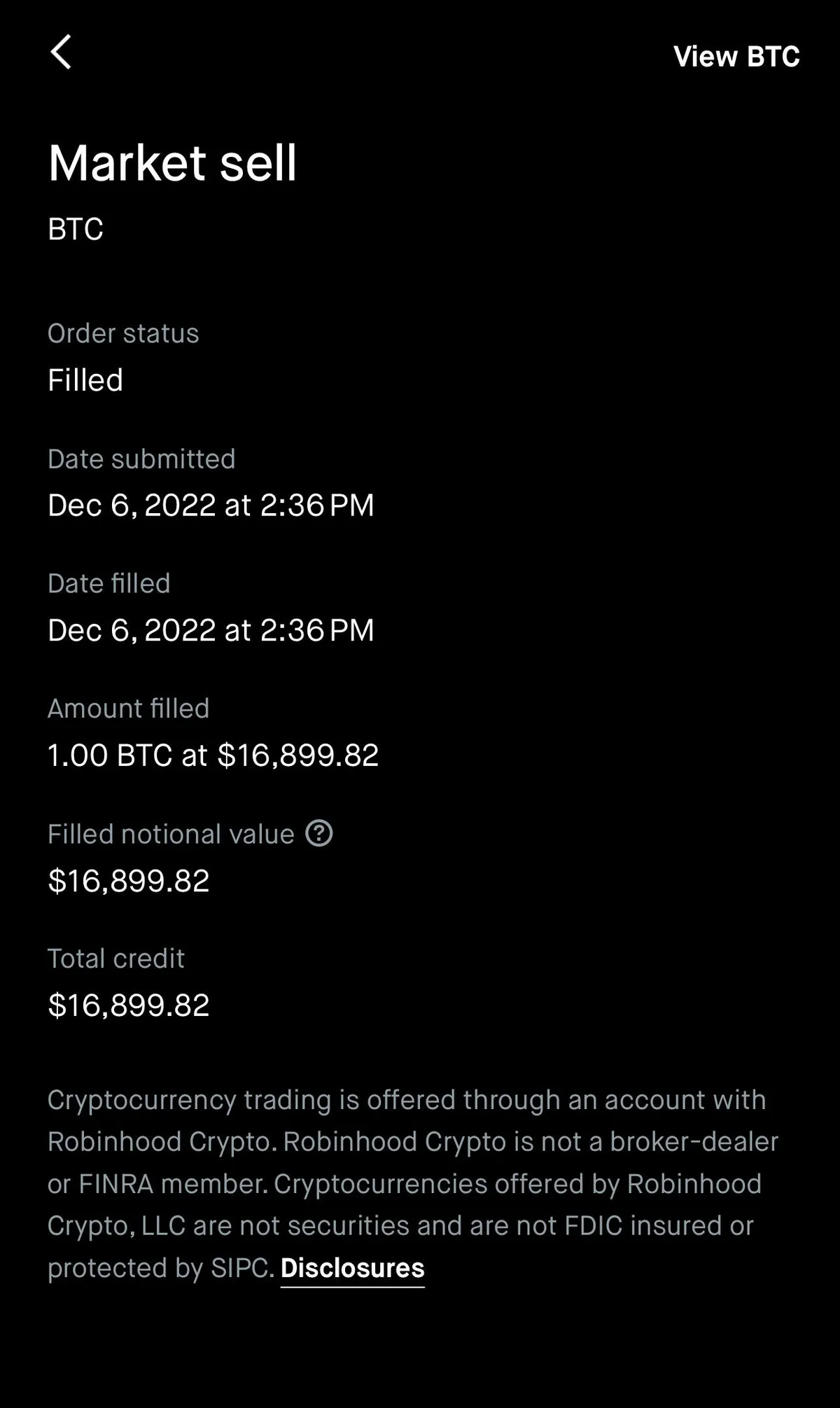
Task: Click the Total credit label
Action: [116, 959]
